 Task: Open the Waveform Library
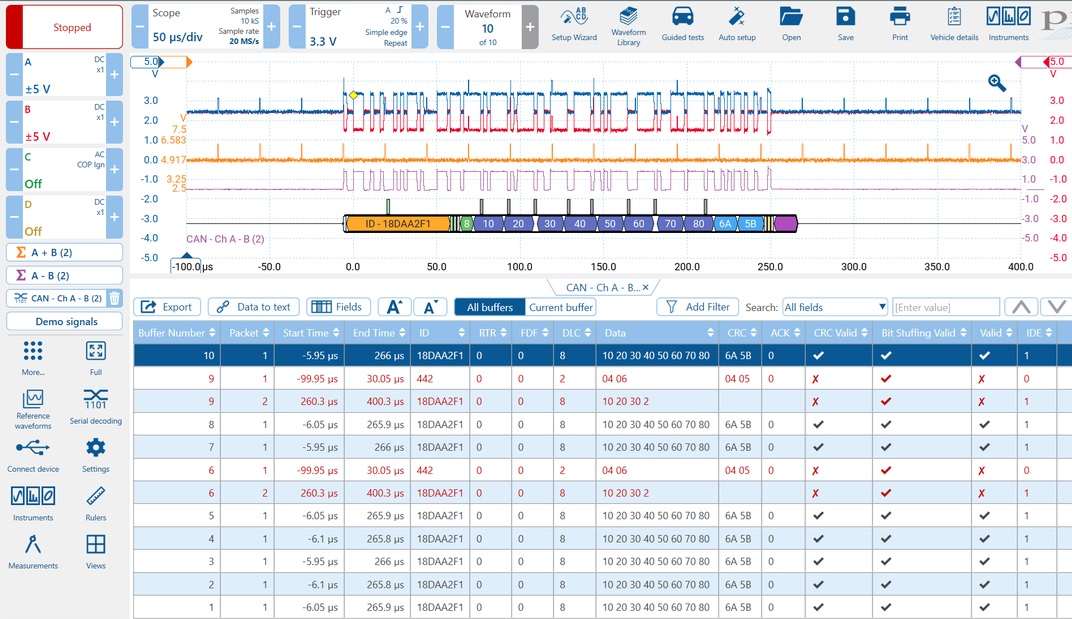pos(628,26)
